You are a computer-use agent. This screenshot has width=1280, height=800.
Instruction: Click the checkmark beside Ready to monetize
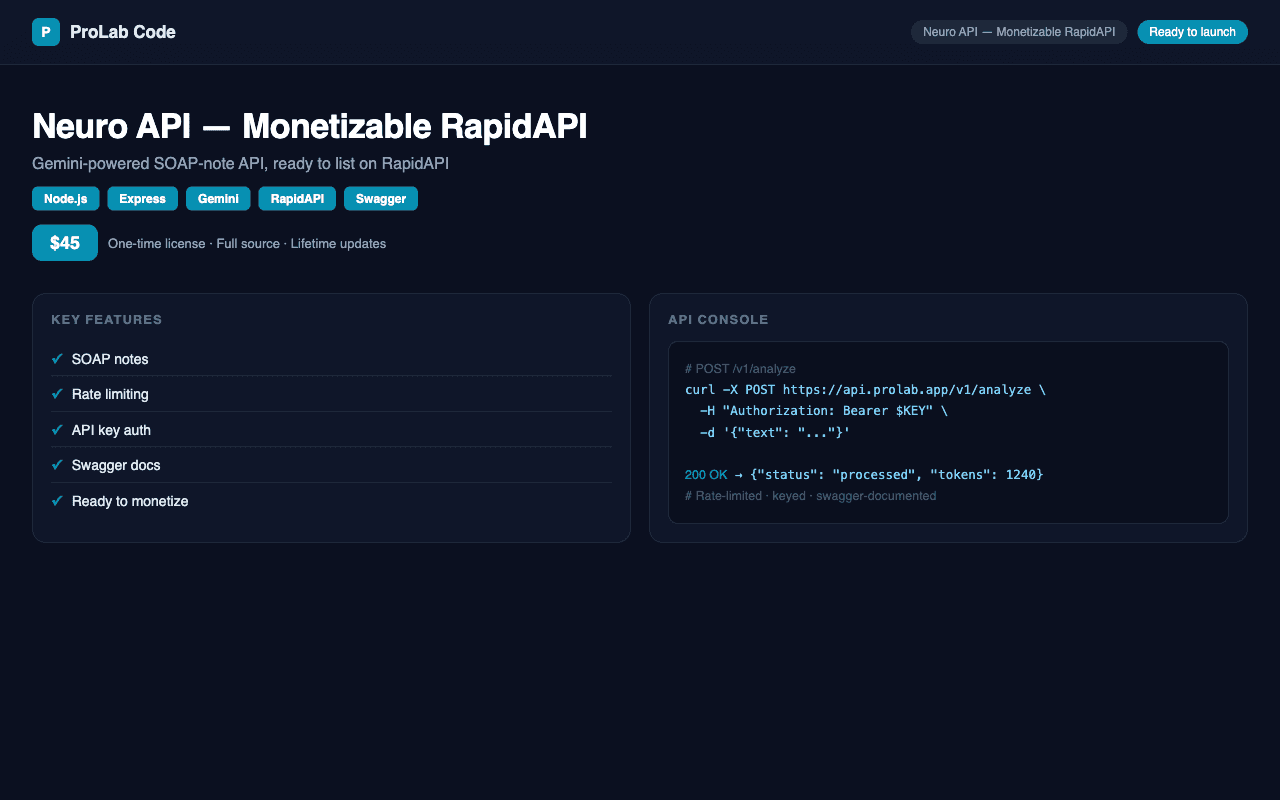[x=57, y=501]
